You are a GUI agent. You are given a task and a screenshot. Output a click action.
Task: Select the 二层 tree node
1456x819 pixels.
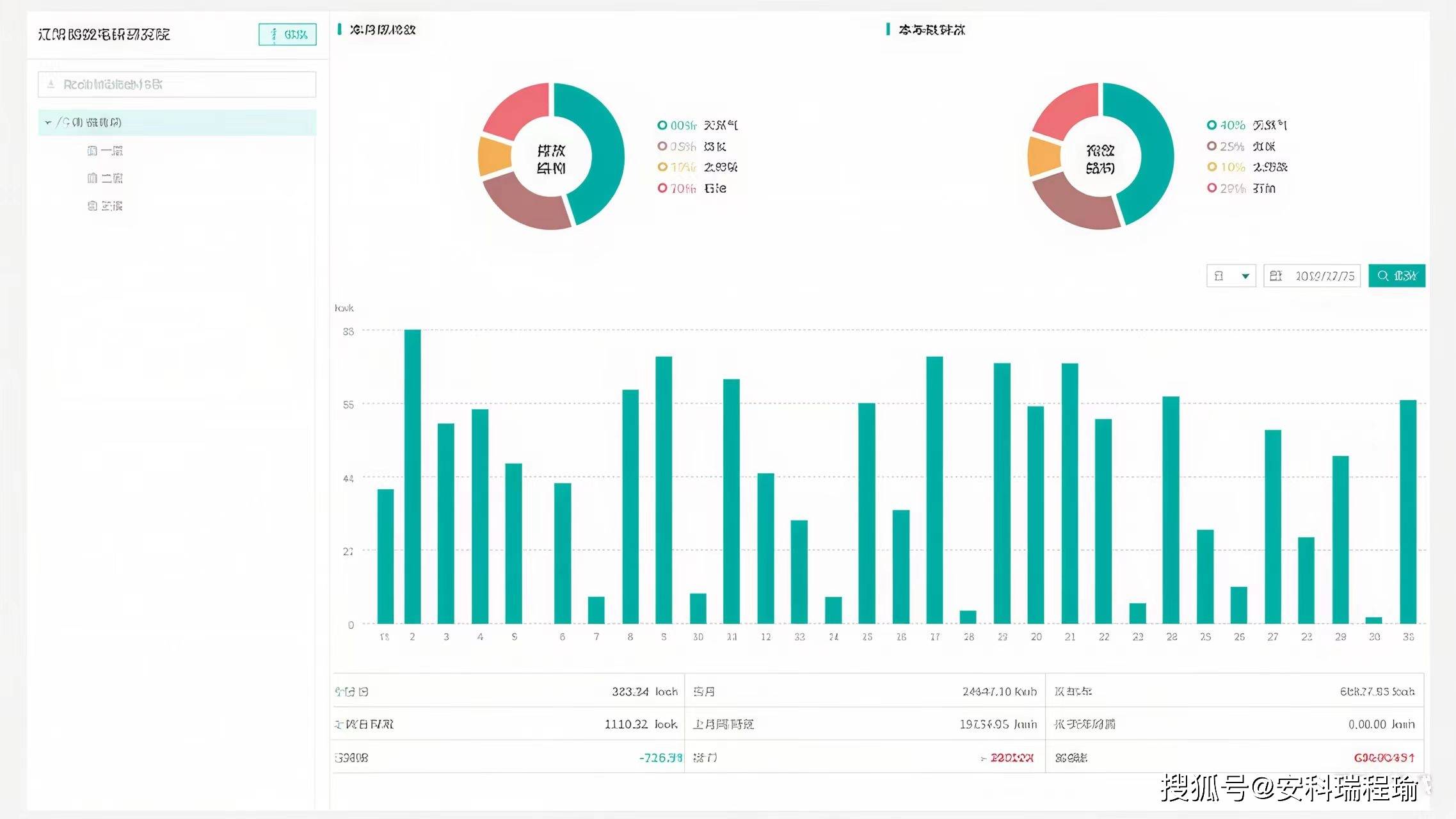pos(112,178)
